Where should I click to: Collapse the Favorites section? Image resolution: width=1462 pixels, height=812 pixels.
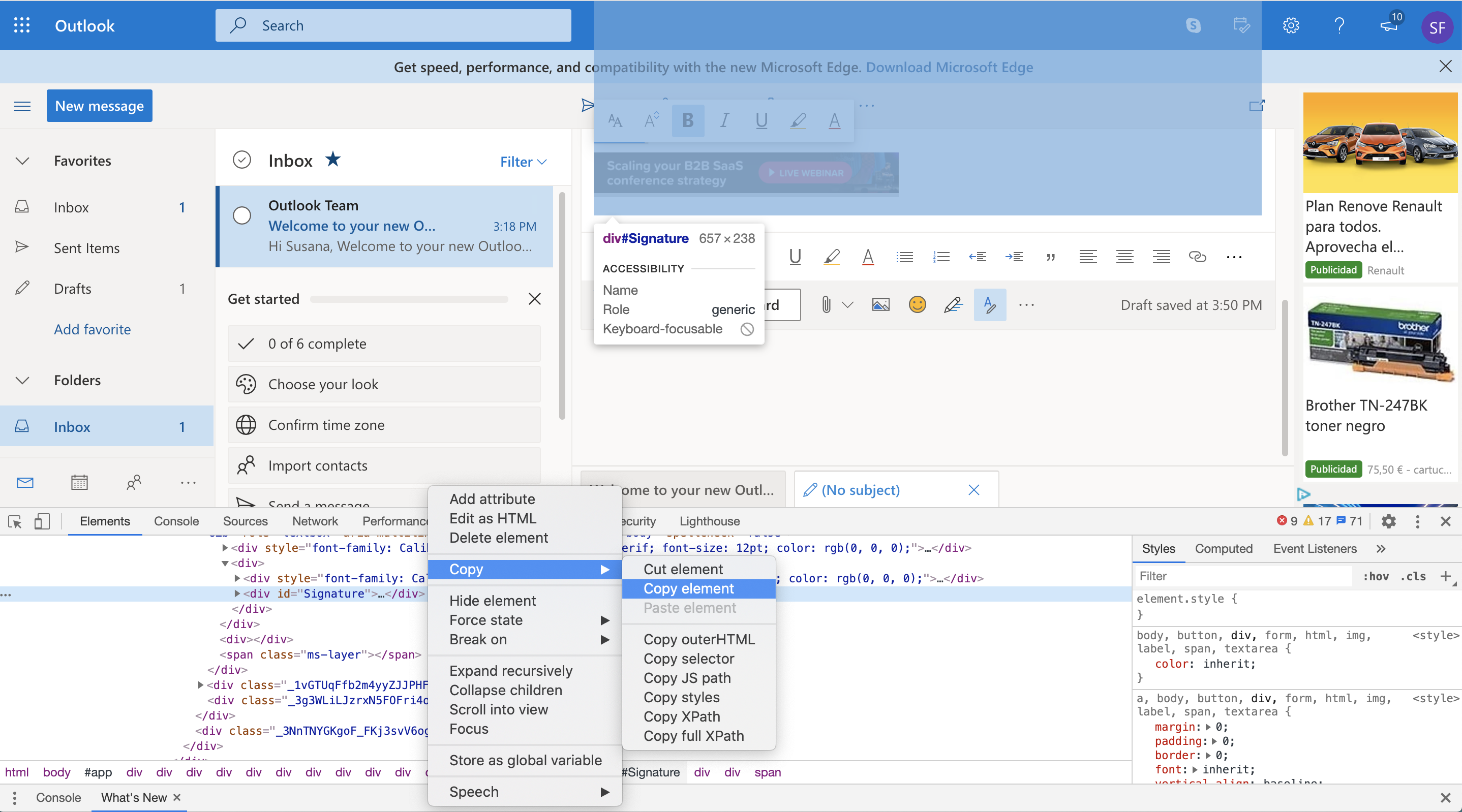[x=22, y=161]
